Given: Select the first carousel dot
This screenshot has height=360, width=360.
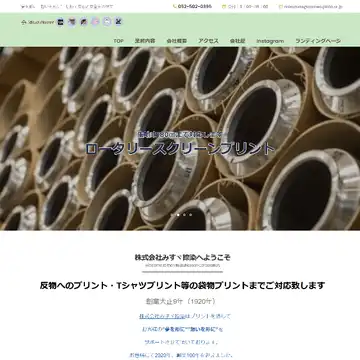Looking at the screenshot, I should [x=172, y=215].
